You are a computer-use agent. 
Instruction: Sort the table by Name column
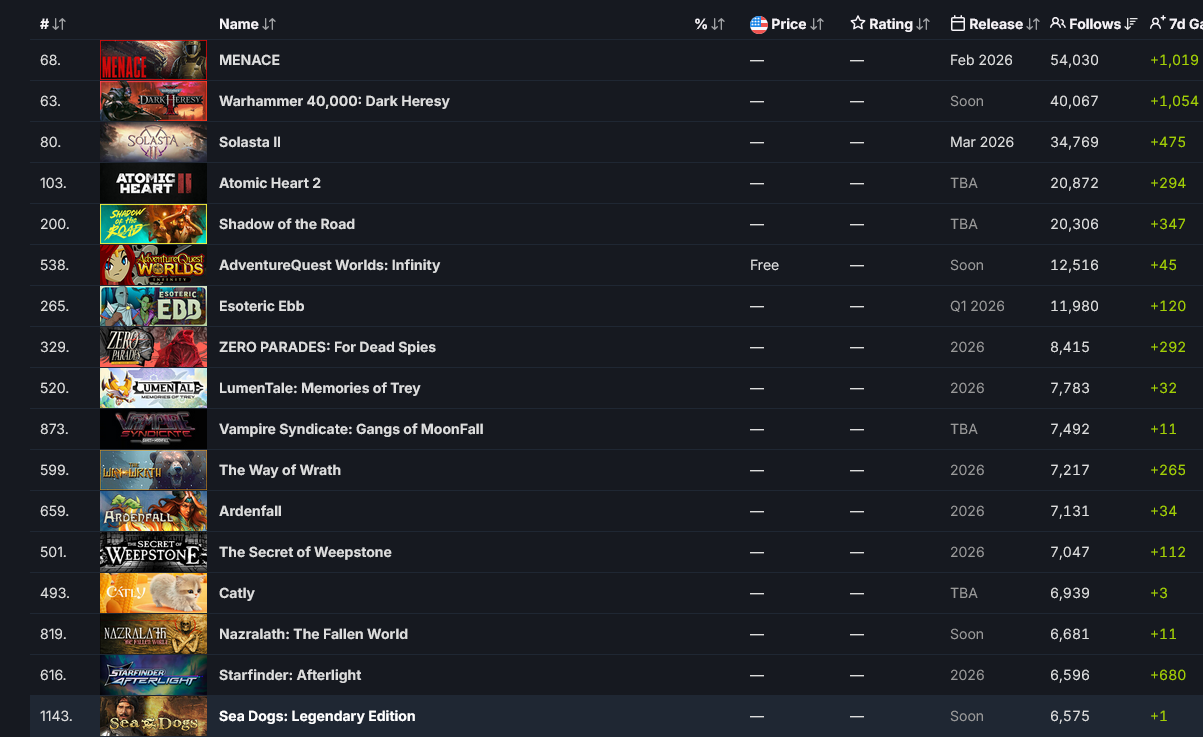point(247,24)
